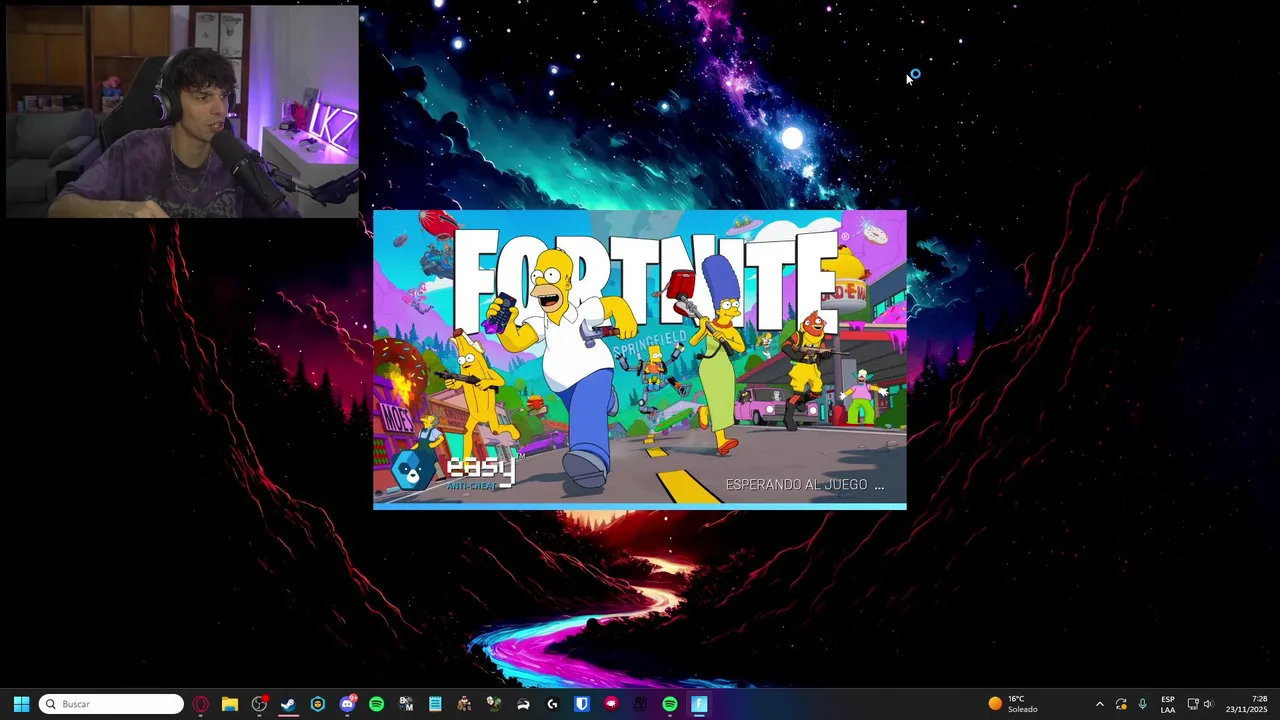Open Steam from the taskbar

pyautogui.click(x=288, y=704)
